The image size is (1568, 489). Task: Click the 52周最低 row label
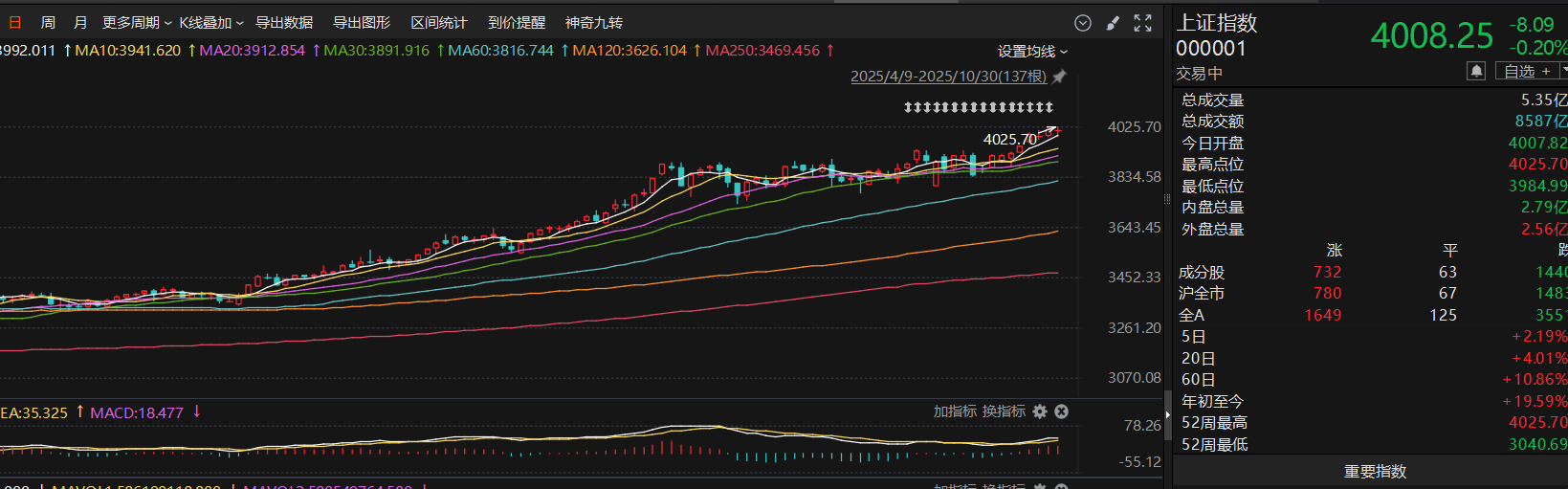(1214, 445)
